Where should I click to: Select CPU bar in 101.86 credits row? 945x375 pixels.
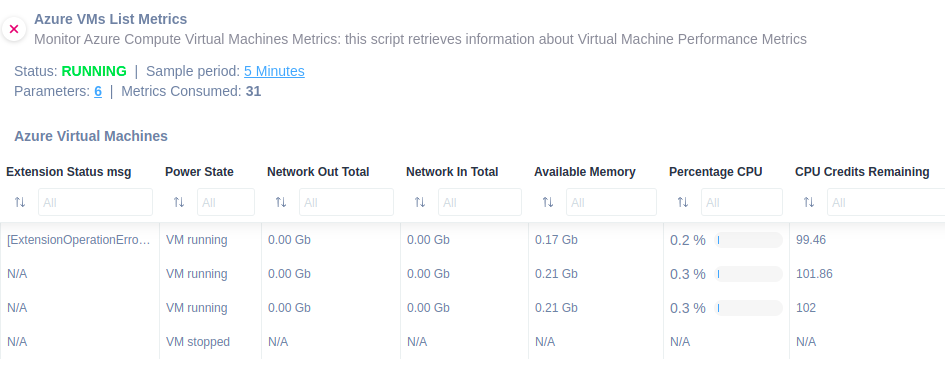(749, 274)
